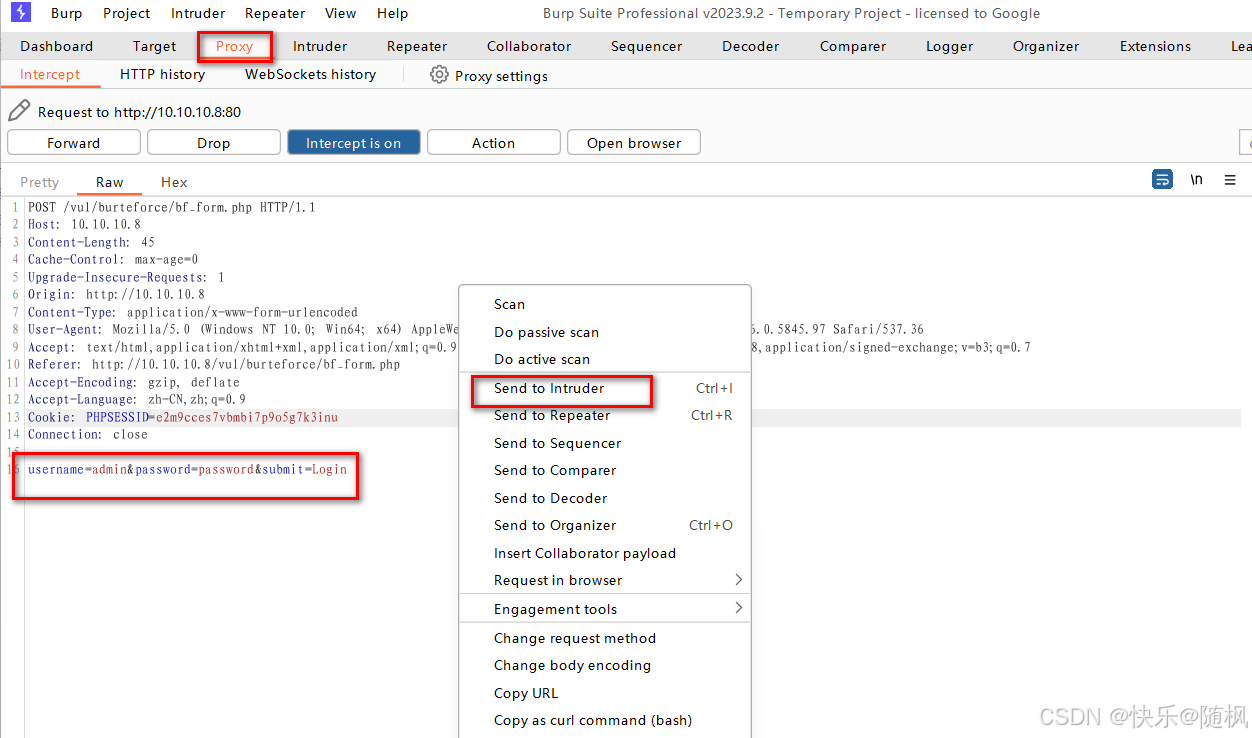
Task: Choose Change request method
Action: (x=605, y=638)
